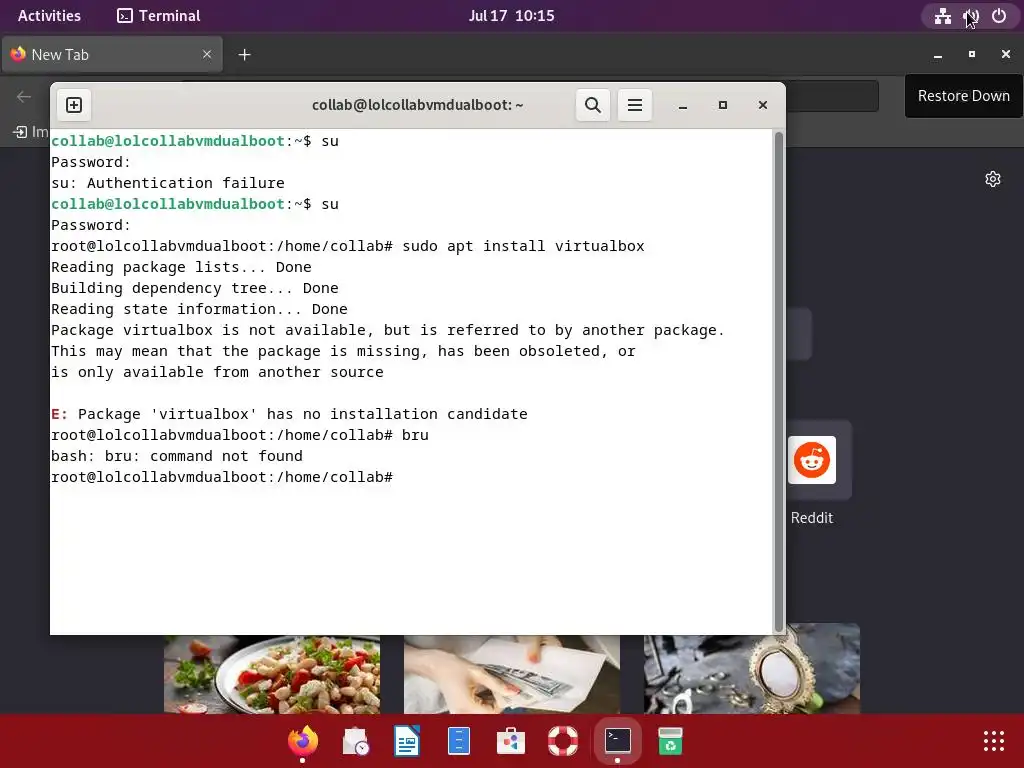Click the Reddit label under the tile
Screen dimensions: 1024x768
click(812, 518)
